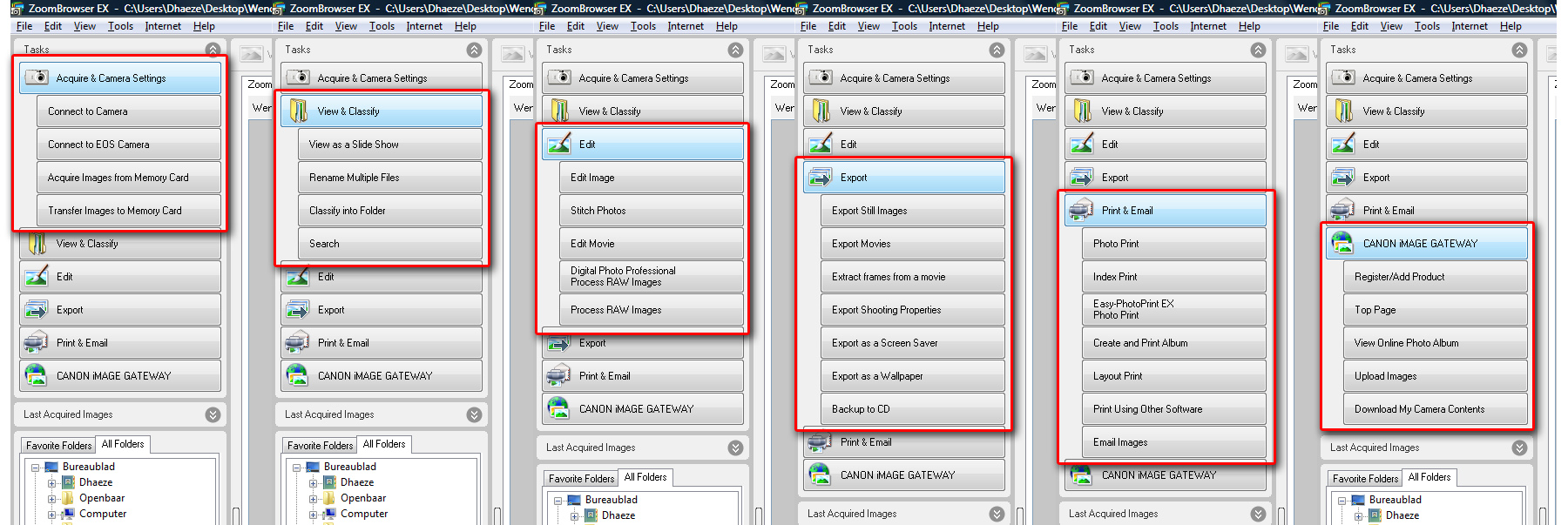Click highlighted printer icon above Photo Print
Screen dimensions: 1568x525
pyautogui.click(x=1082, y=210)
